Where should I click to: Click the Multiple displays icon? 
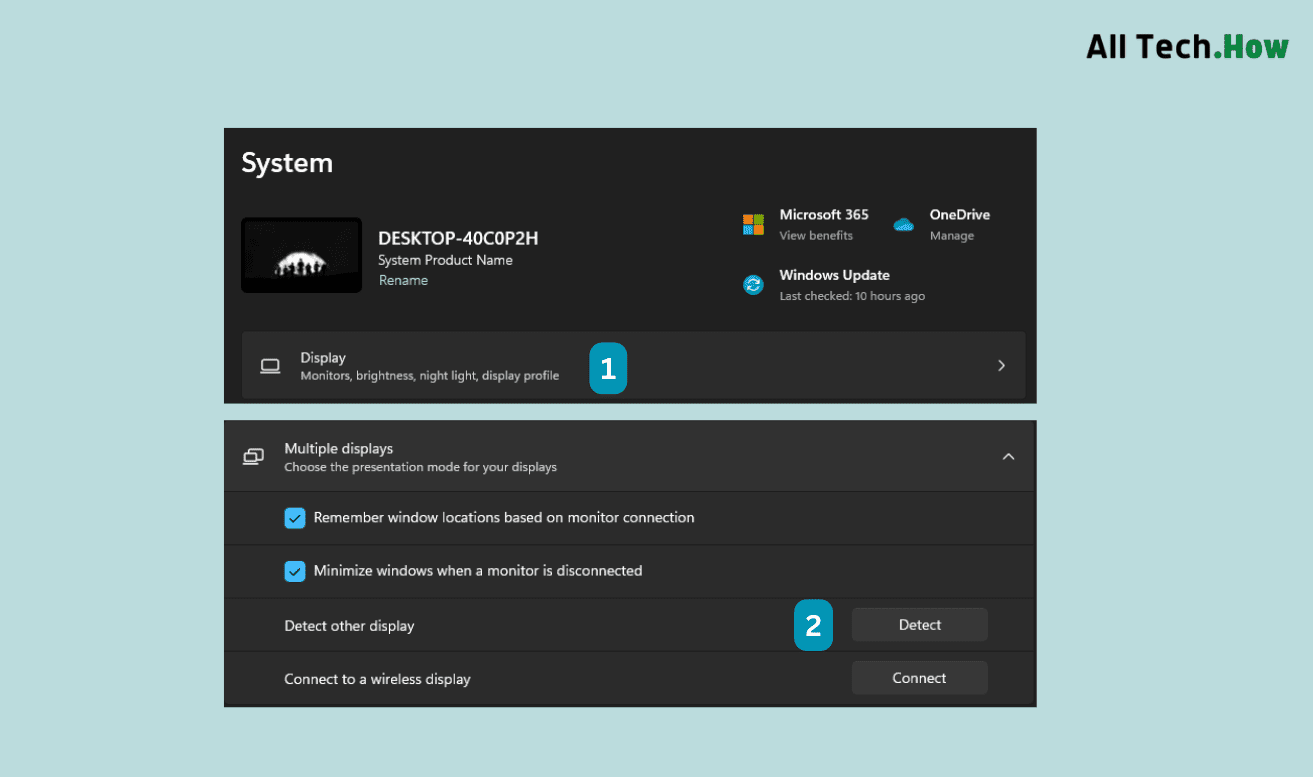pyautogui.click(x=254, y=457)
